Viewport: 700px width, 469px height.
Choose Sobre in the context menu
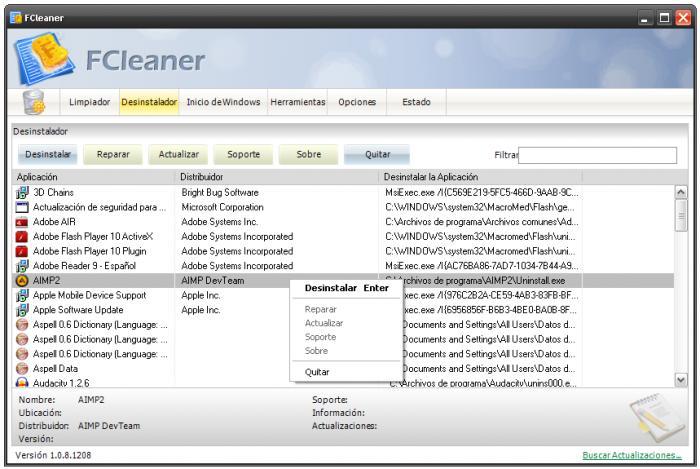346,351
